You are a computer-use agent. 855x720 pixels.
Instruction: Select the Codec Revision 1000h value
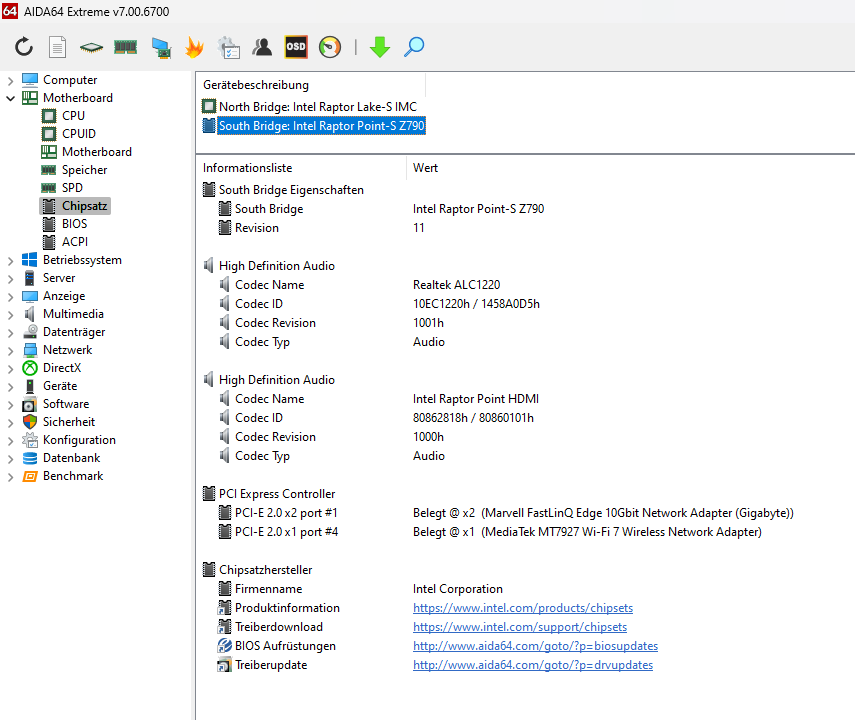pyautogui.click(x=428, y=437)
